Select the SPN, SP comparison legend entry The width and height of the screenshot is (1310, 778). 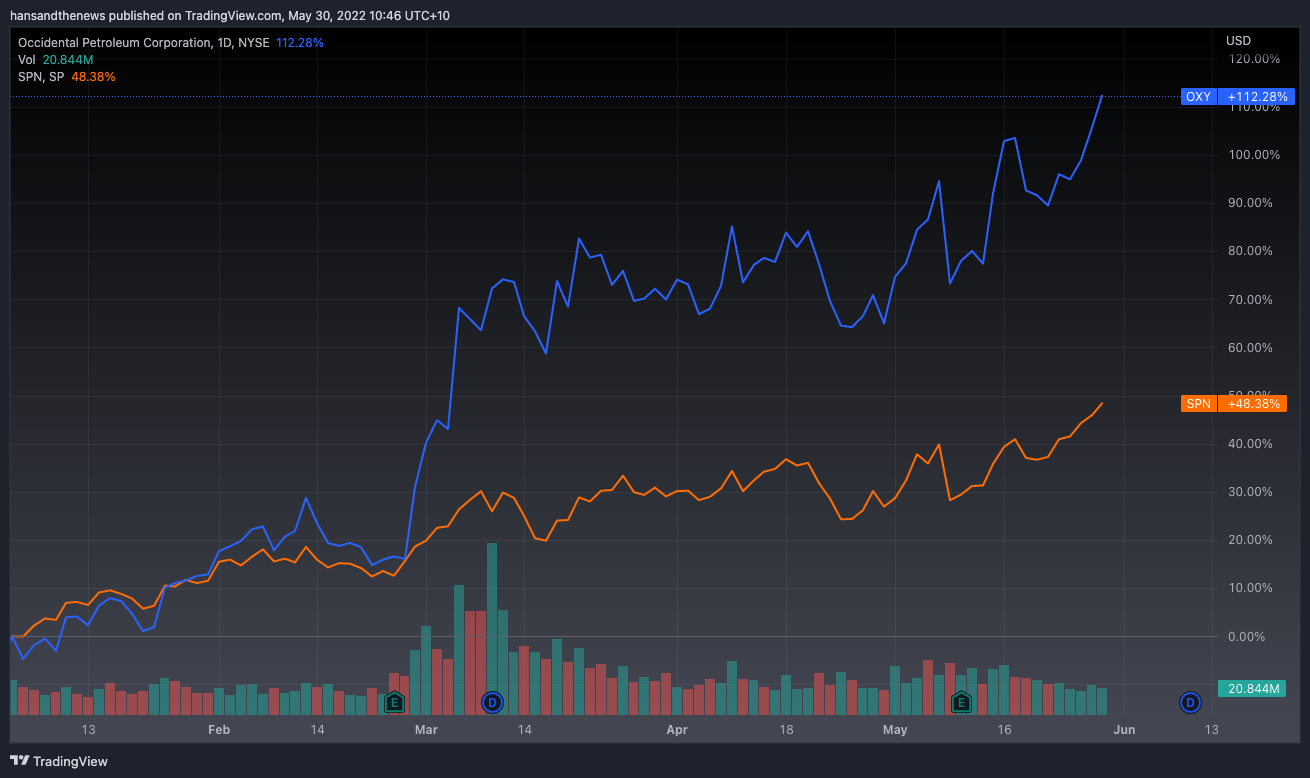coord(41,77)
